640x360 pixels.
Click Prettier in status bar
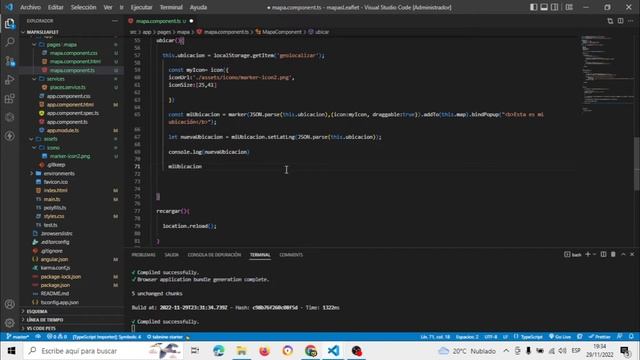(x=599, y=337)
